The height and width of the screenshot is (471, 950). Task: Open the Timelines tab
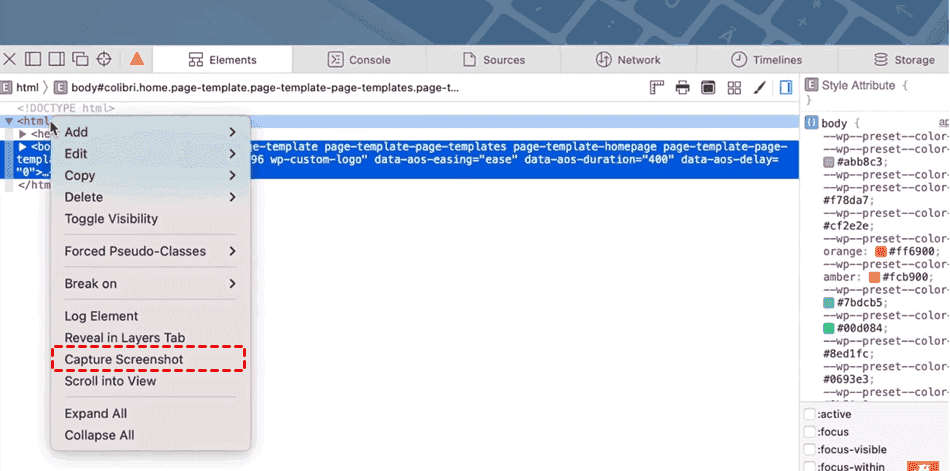(x=767, y=60)
